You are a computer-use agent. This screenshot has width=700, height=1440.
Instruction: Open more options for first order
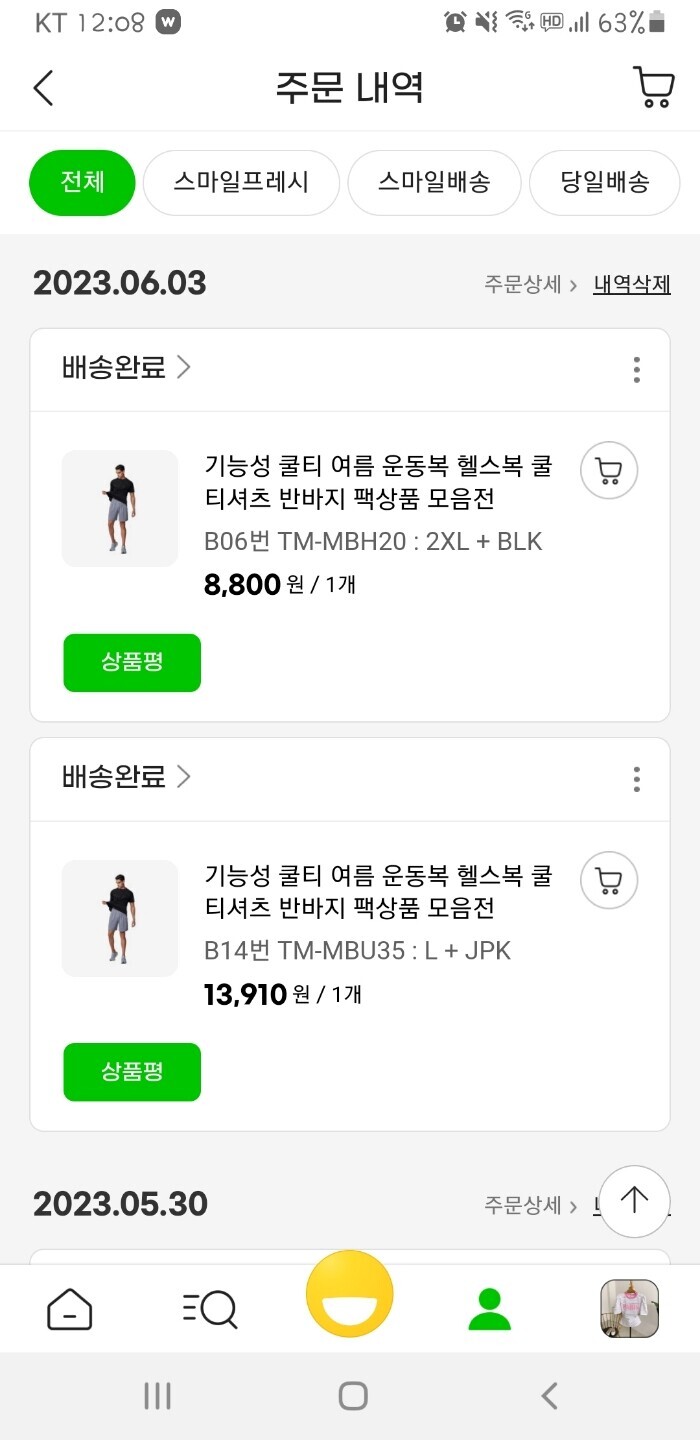637,370
